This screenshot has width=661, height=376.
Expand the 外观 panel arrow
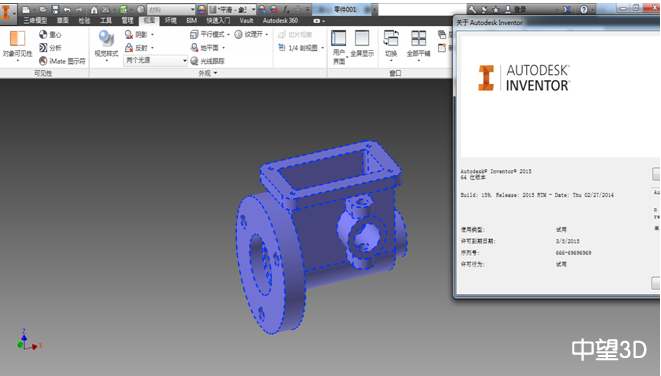[215, 73]
